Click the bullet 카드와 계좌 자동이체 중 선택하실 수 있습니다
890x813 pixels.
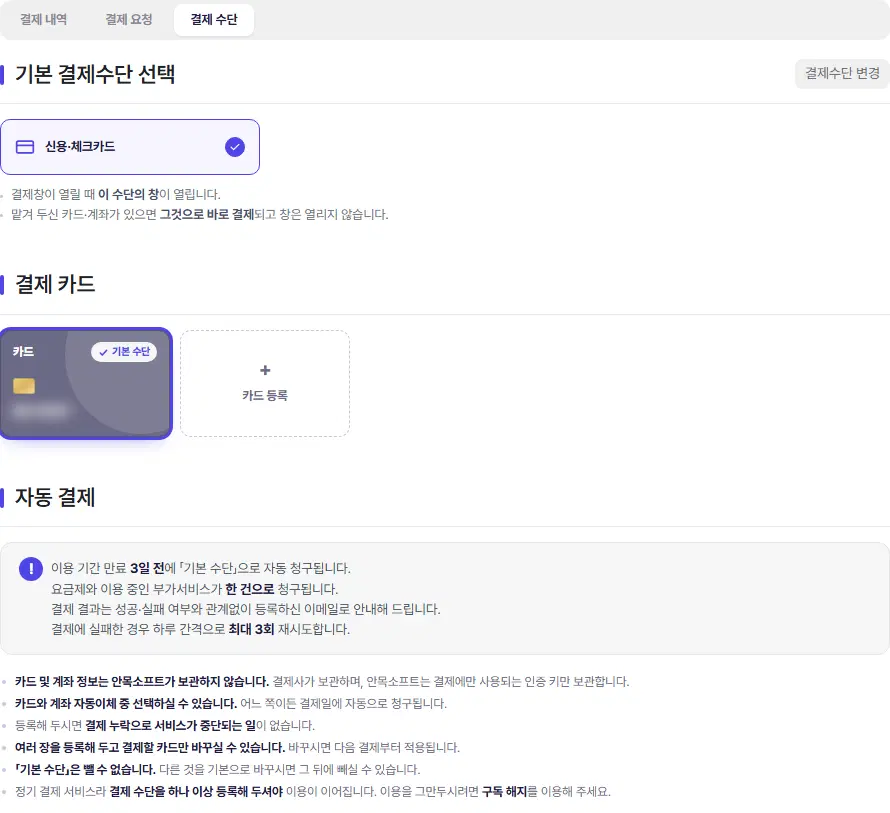[231, 703]
